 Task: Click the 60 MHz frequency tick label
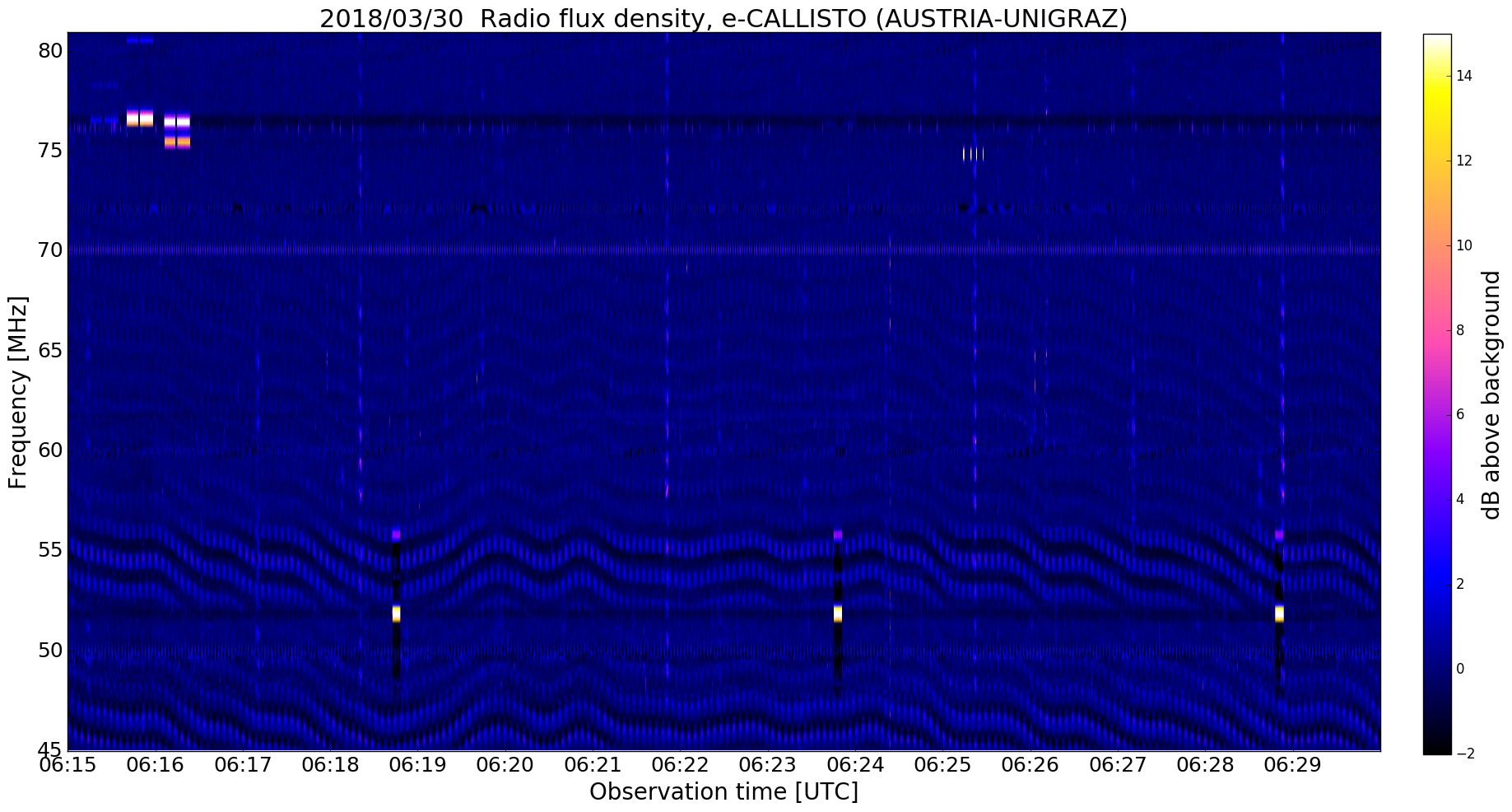[50, 450]
